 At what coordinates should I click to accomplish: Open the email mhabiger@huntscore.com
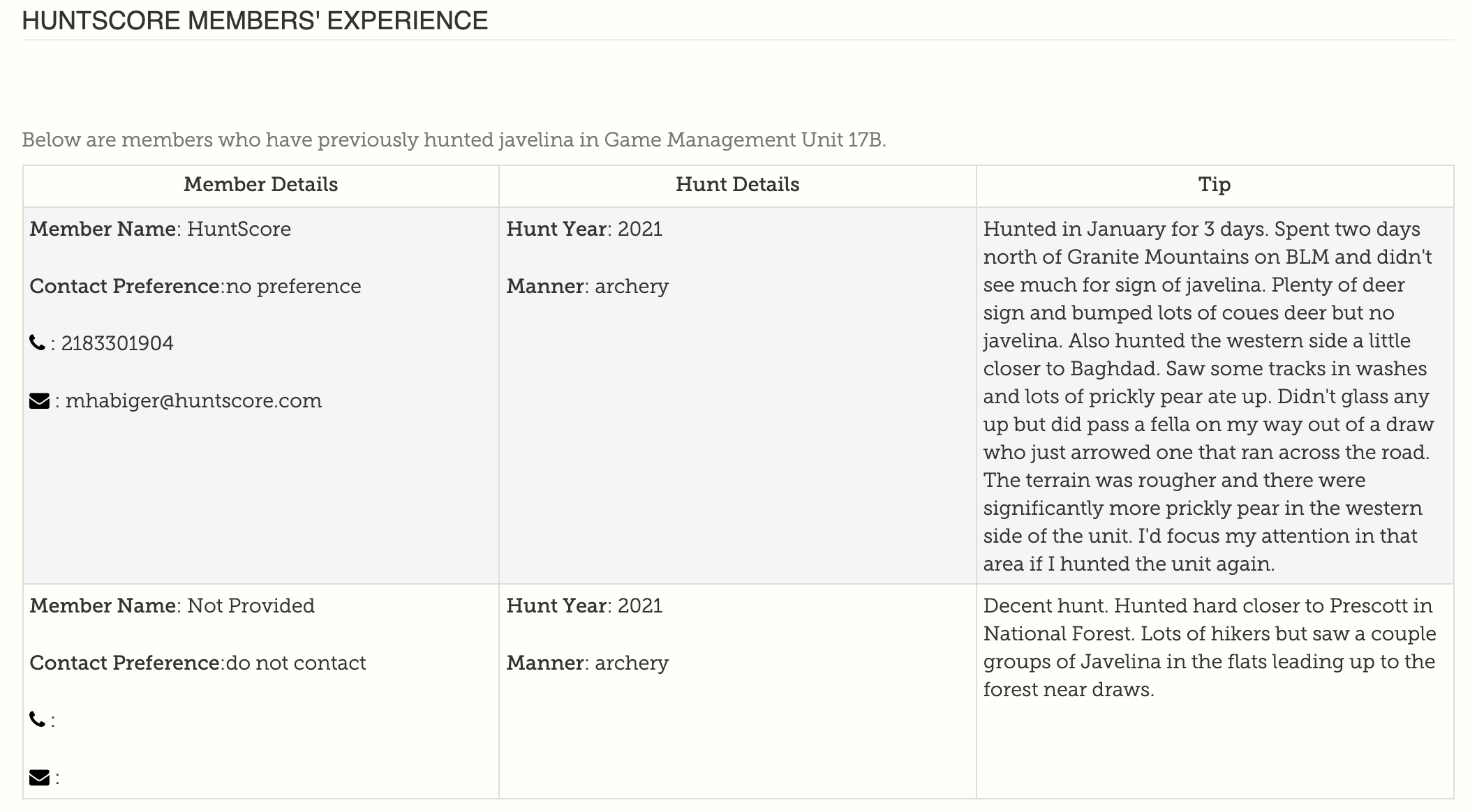(193, 400)
